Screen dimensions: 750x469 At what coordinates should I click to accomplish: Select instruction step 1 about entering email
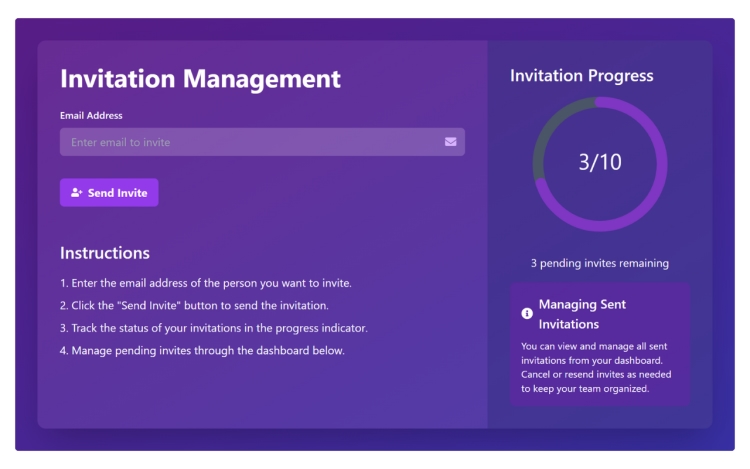pos(206,283)
